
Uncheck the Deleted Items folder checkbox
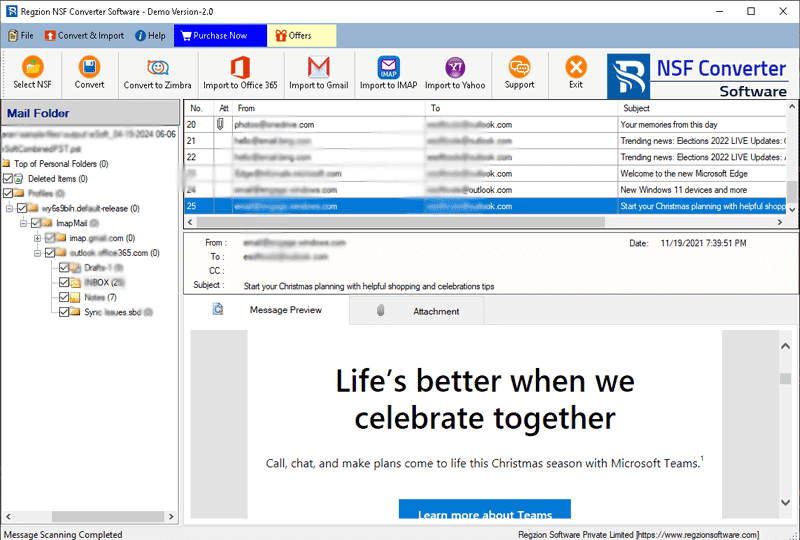(x=9, y=179)
